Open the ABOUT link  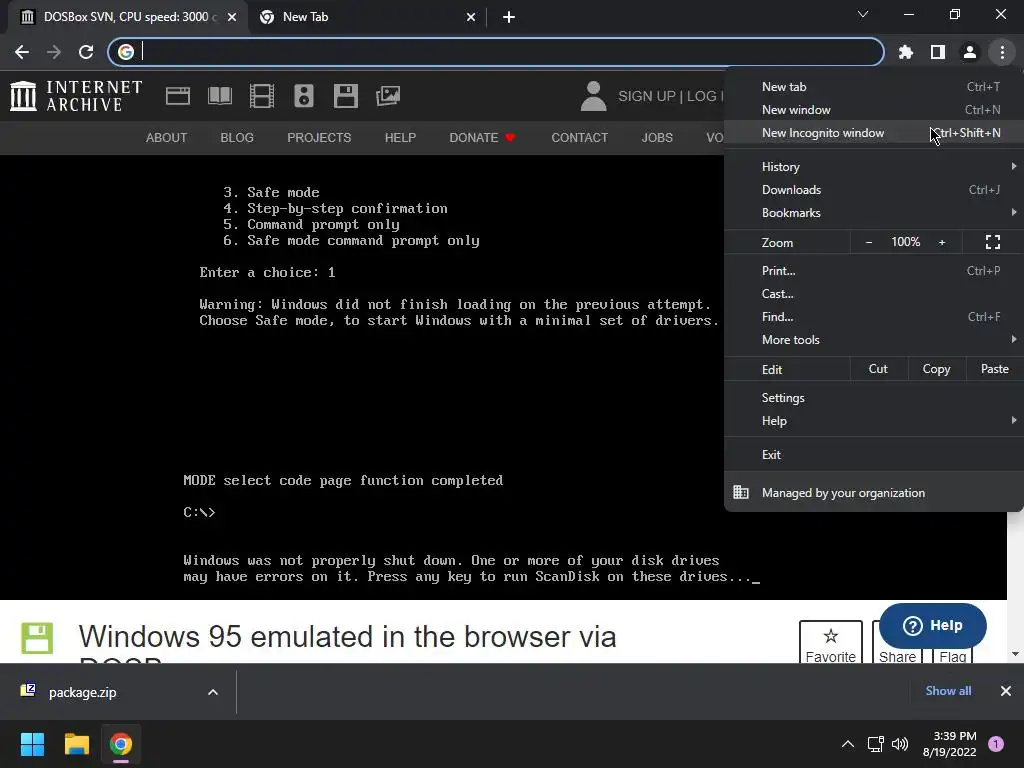[x=167, y=138]
